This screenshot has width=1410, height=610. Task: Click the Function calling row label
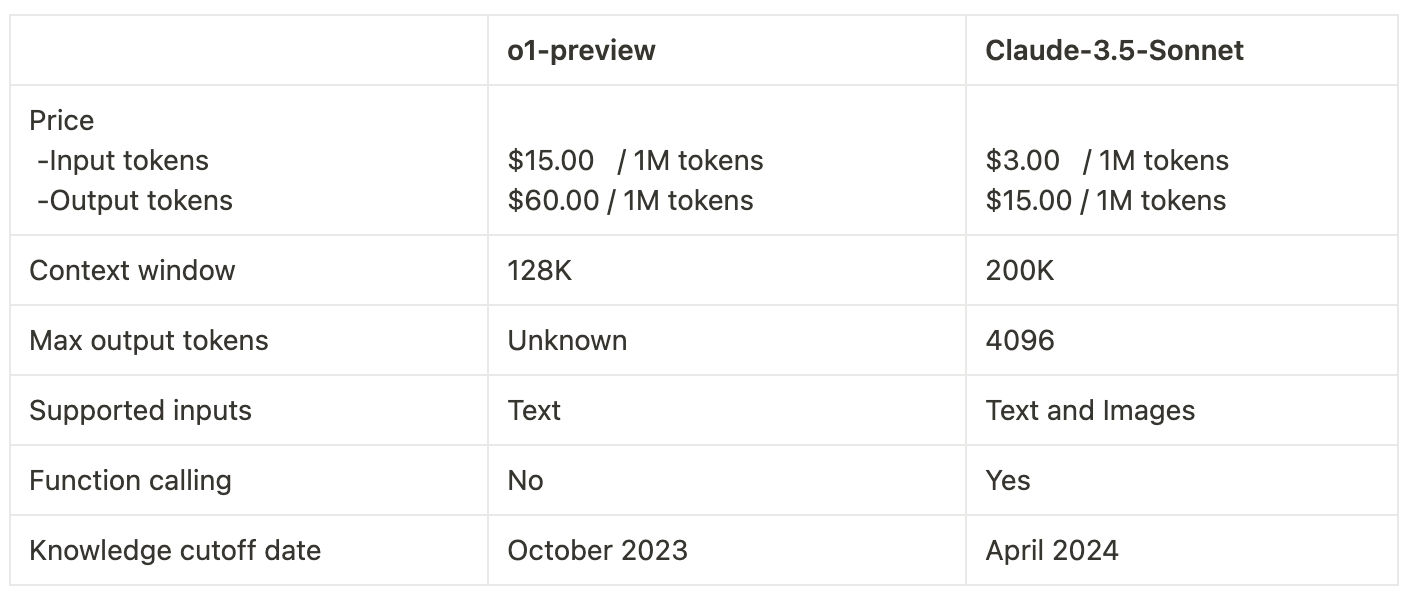point(130,481)
